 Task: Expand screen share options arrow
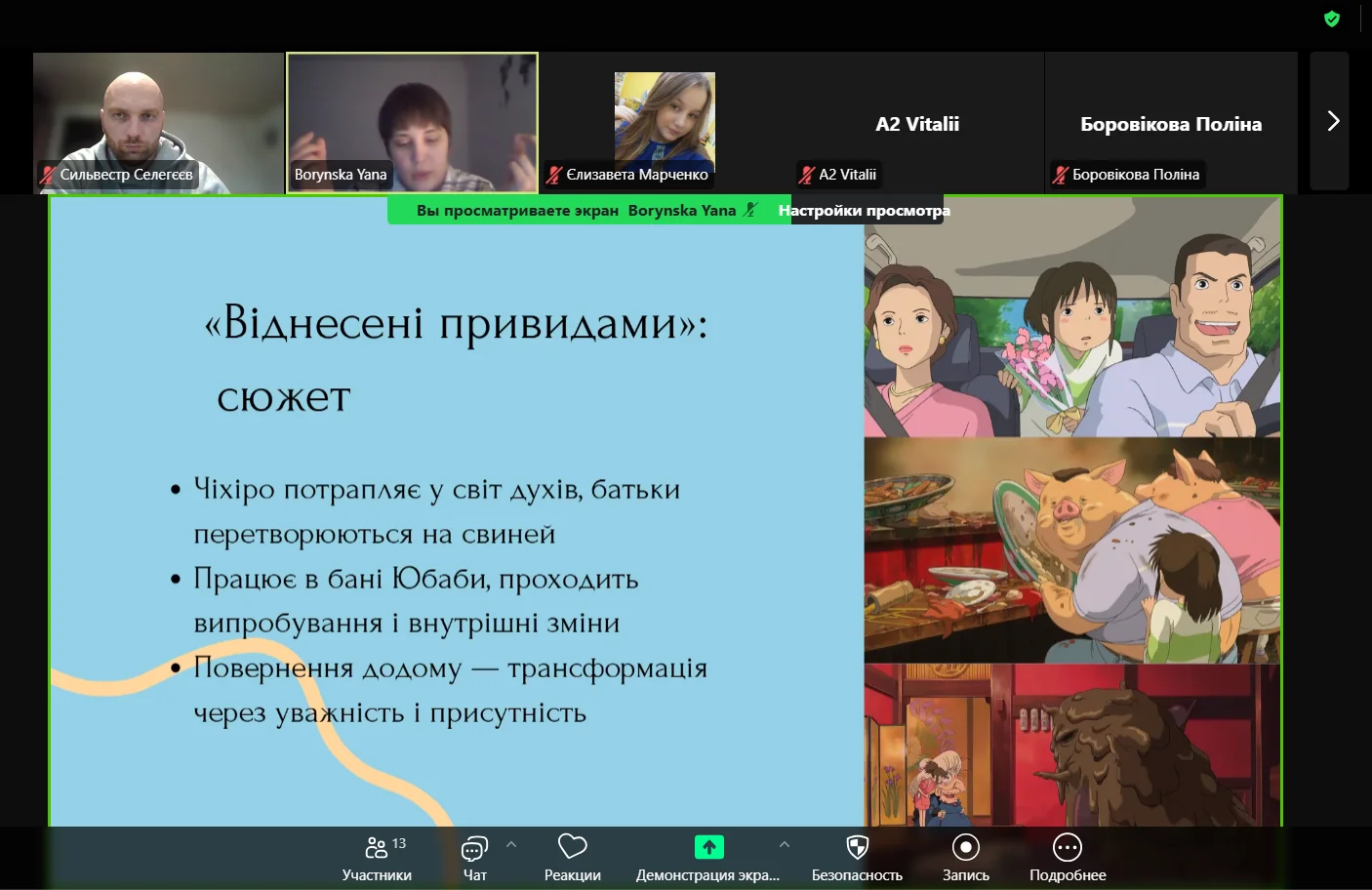pos(785,845)
